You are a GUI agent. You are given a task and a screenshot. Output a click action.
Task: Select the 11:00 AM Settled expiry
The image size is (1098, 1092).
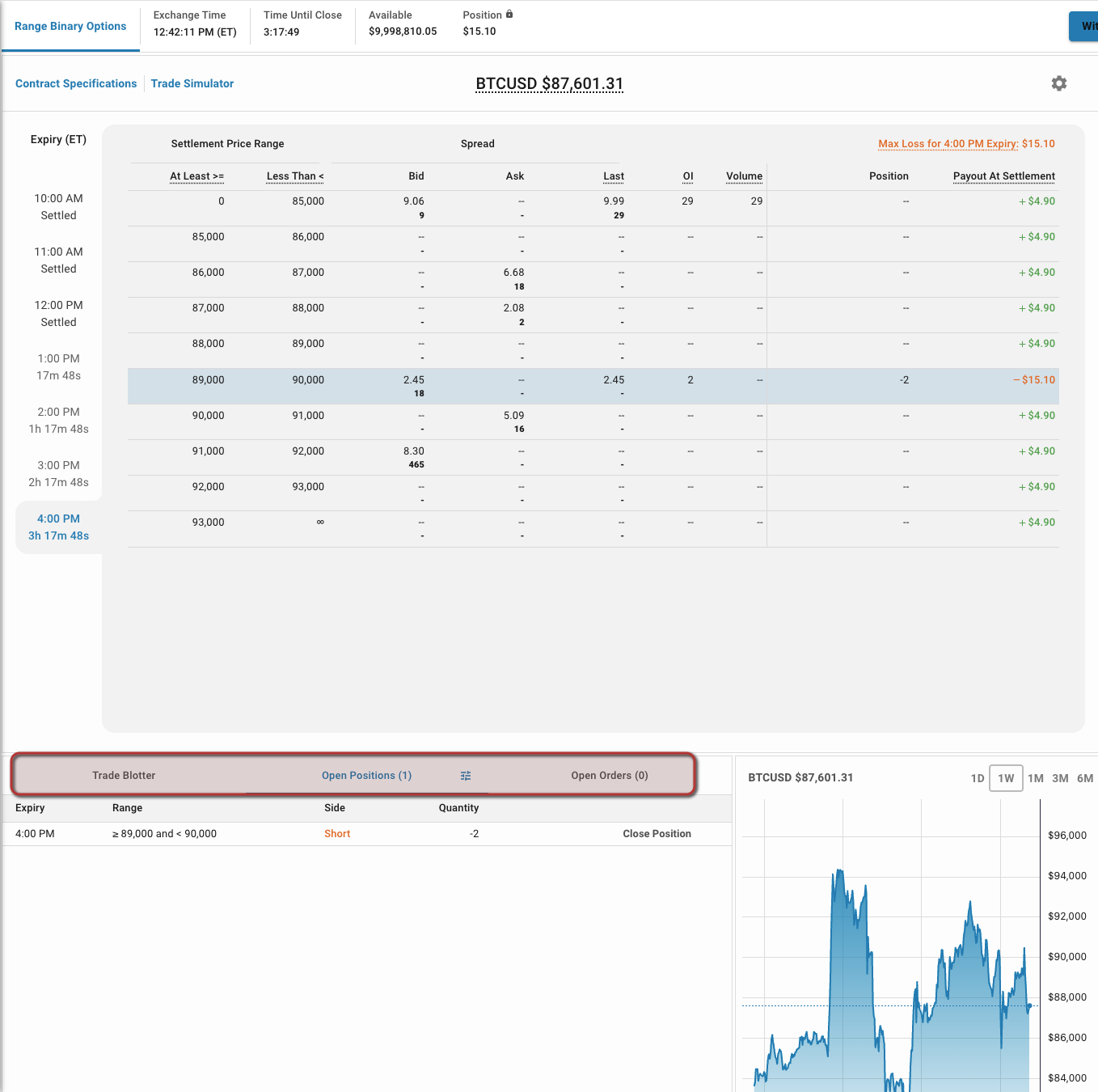click(58, 260)
